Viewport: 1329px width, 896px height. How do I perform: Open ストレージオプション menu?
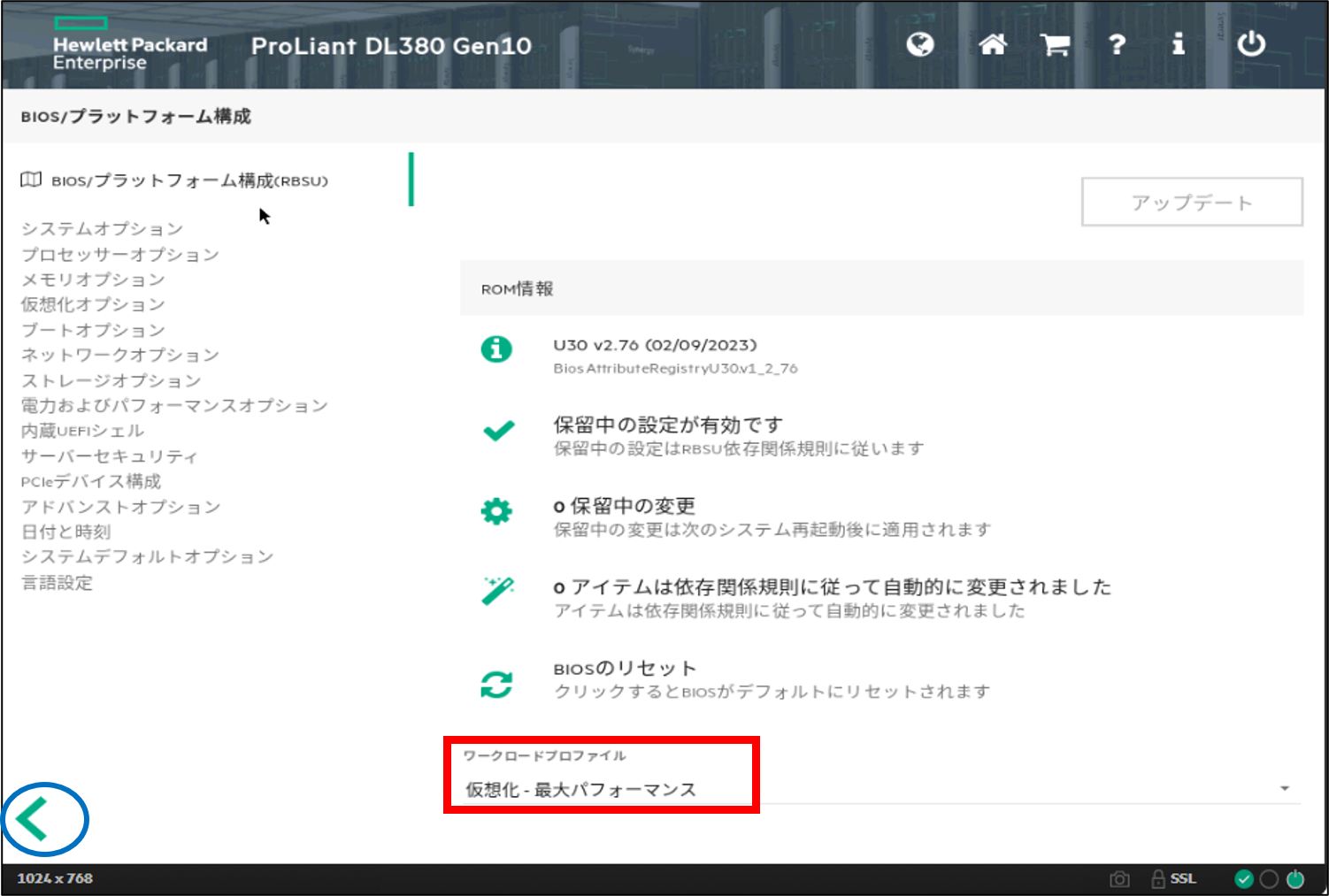click(111, 380)
